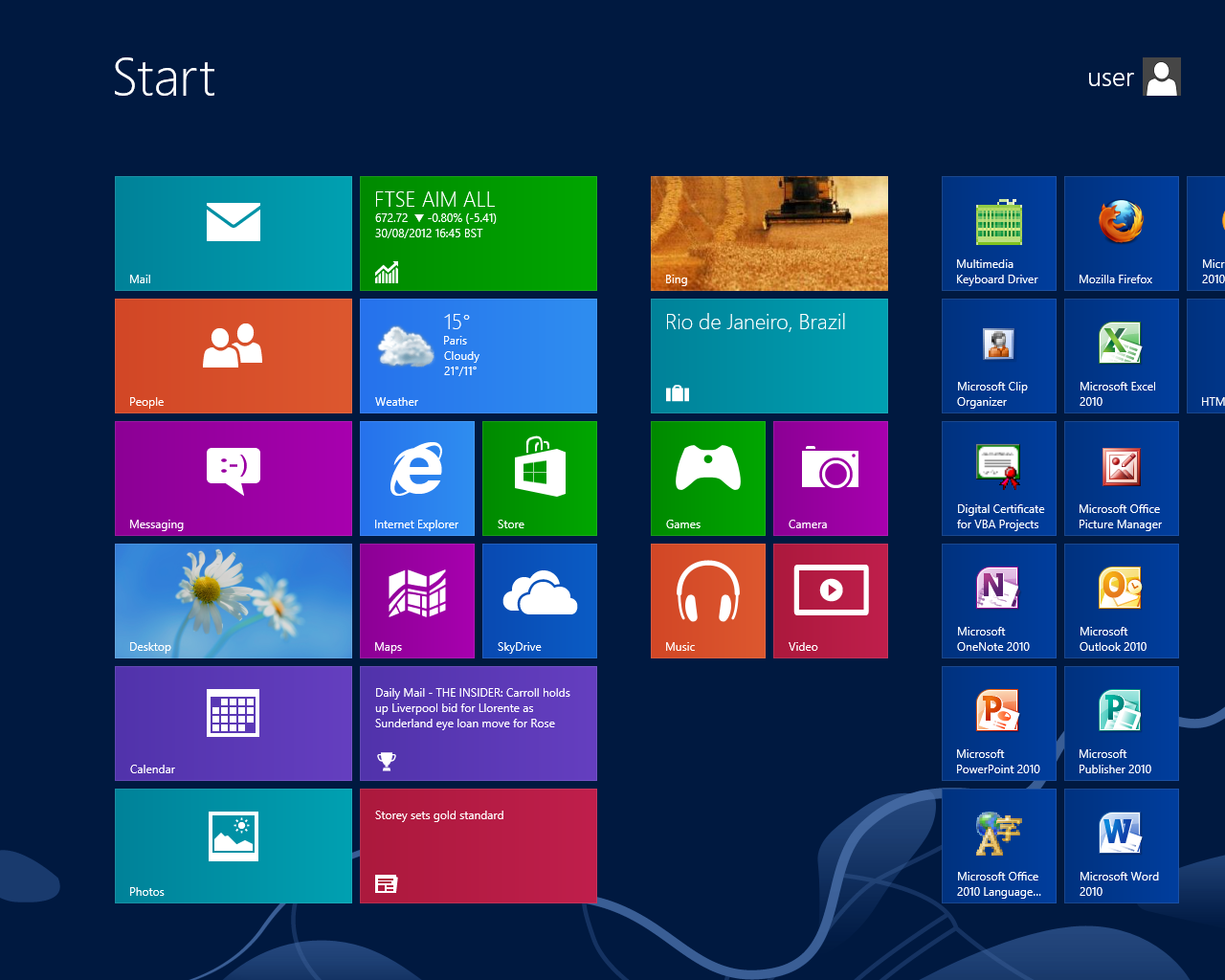
Task: Launch Microsoft Word 2010
Action: (1122, 846)
